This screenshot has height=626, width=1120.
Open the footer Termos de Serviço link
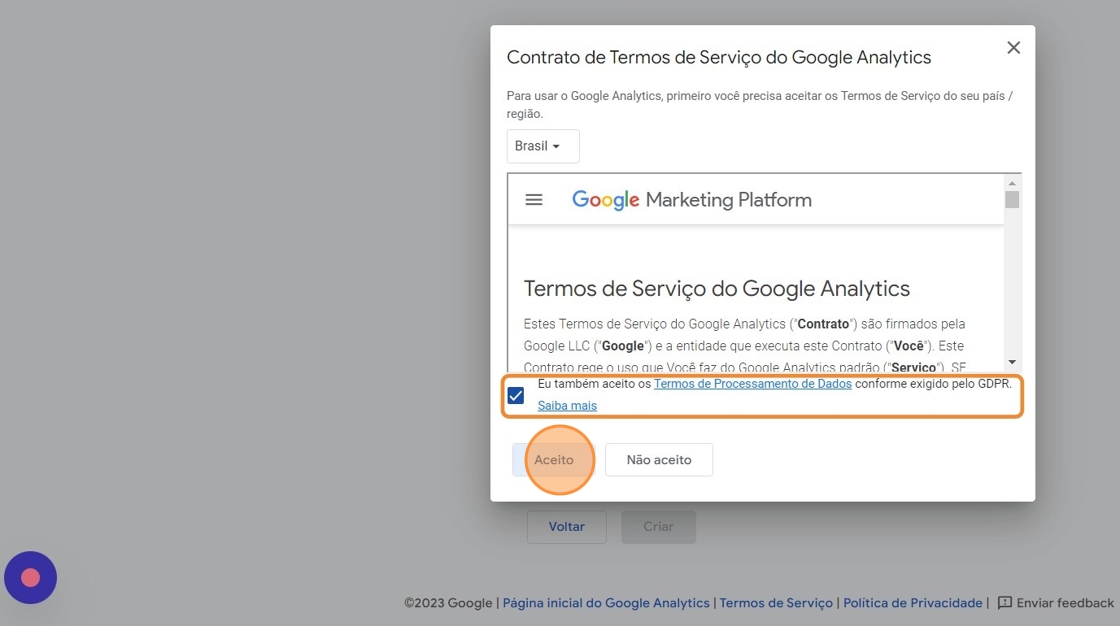pyautogui.click(x=776, y=603)
